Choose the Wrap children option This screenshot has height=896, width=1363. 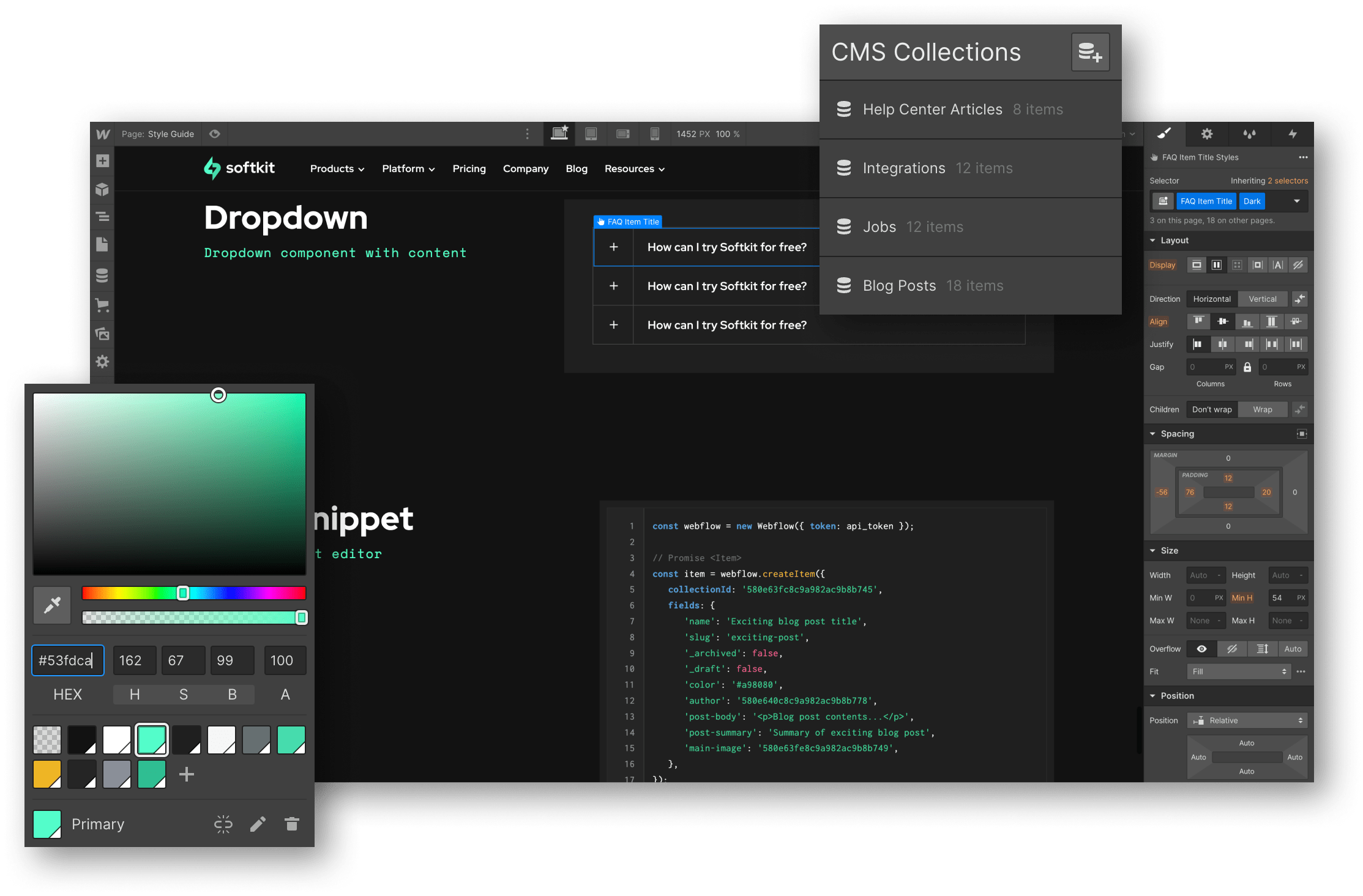(x=1262, y=409)
